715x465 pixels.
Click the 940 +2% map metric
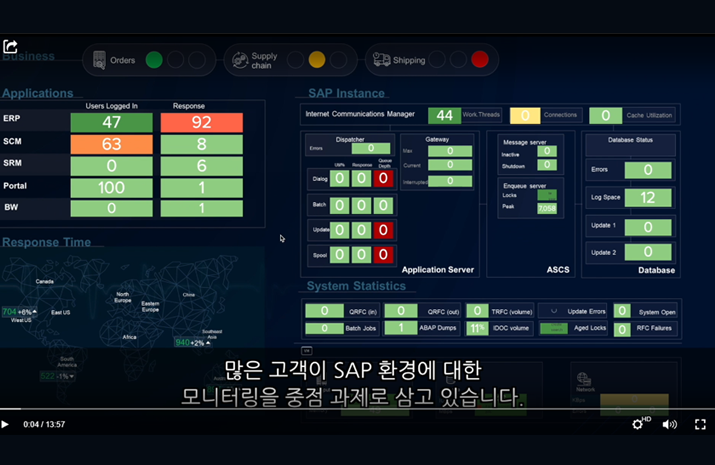[x=193, y=342]
